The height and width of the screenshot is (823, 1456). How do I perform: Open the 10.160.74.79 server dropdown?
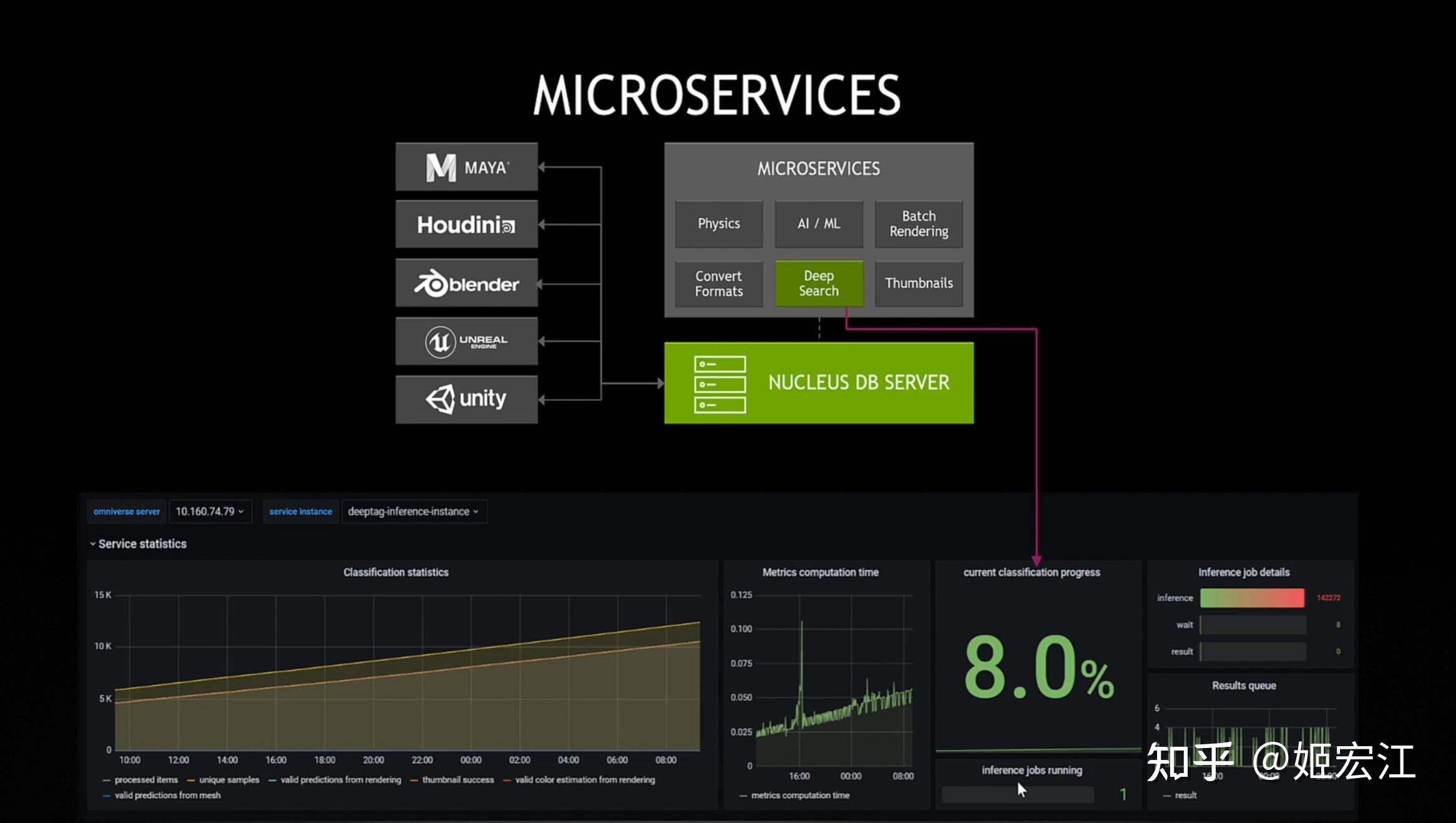pyautogui.click(x=210, y=511)
